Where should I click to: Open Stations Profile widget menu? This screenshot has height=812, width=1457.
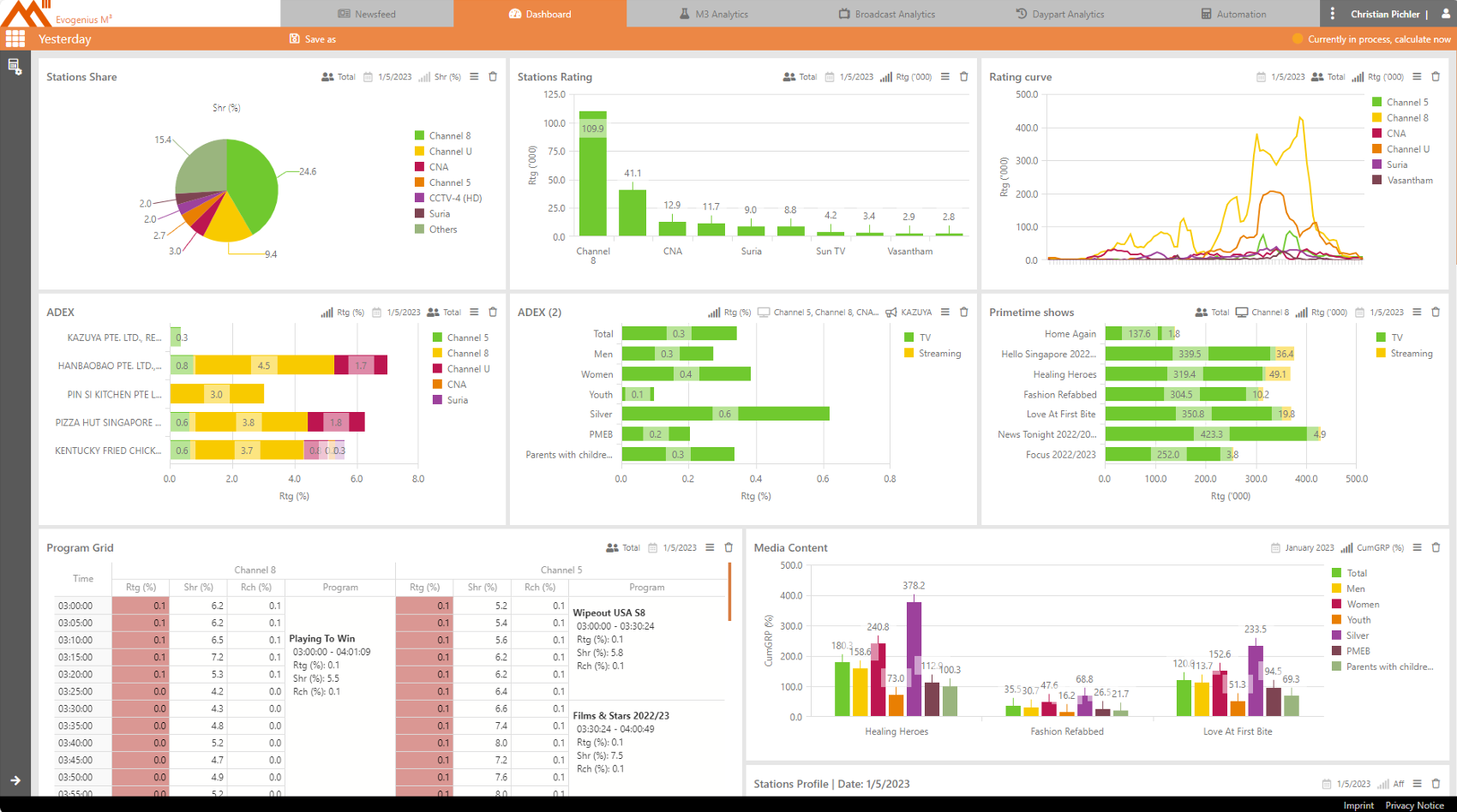click(x=1417, y=783)
